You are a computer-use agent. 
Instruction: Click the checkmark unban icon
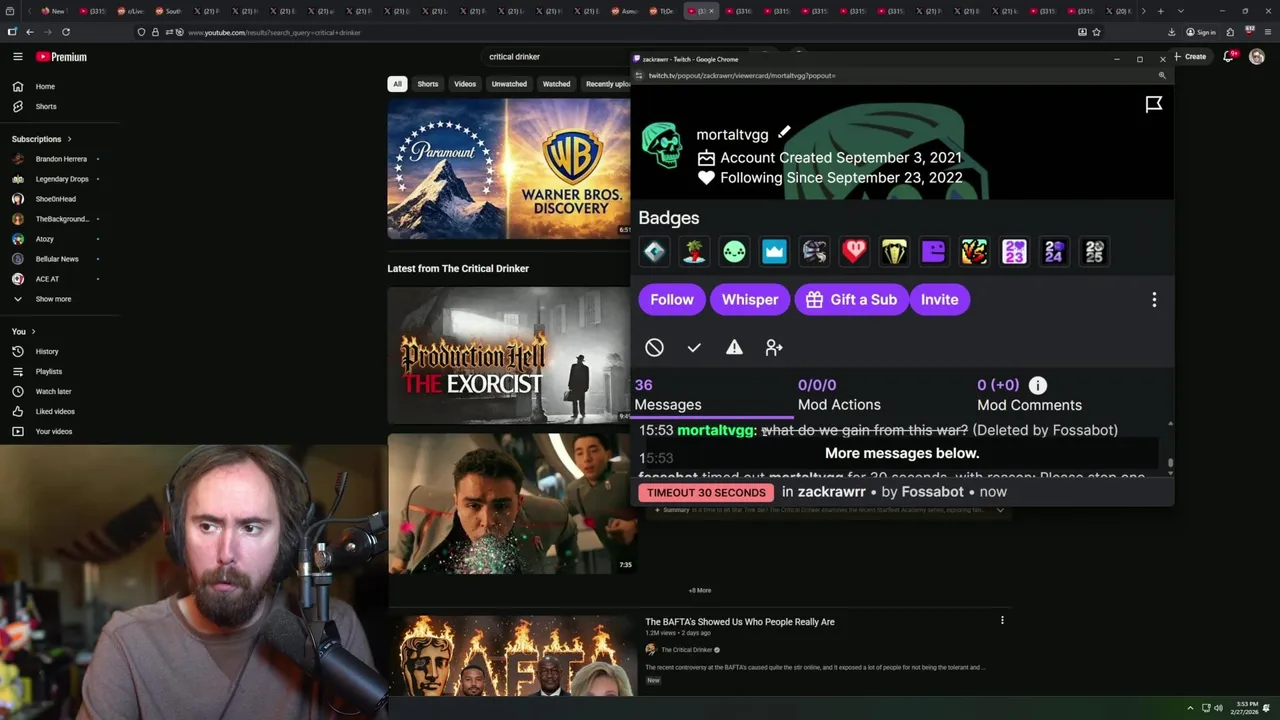pyautogui.click(x=694, y=347)
